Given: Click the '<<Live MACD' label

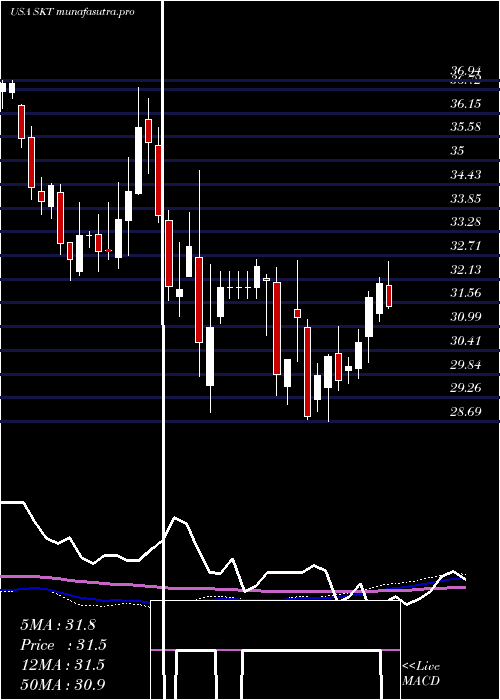Looking at the screenshot, I should (x=421, y=674).
